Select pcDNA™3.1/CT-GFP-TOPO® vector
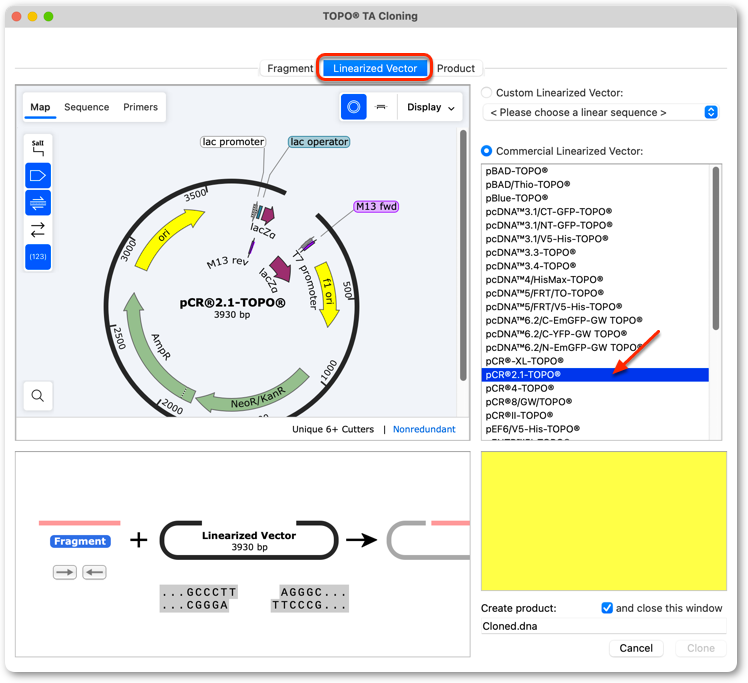 595,211
